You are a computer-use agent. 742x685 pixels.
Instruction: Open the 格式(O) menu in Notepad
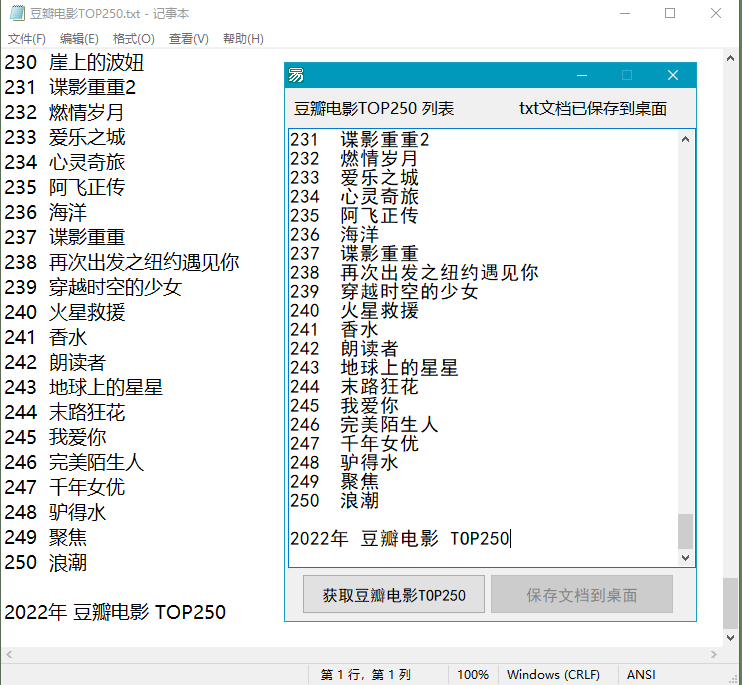pyautogui.click(x=133, y=39)
